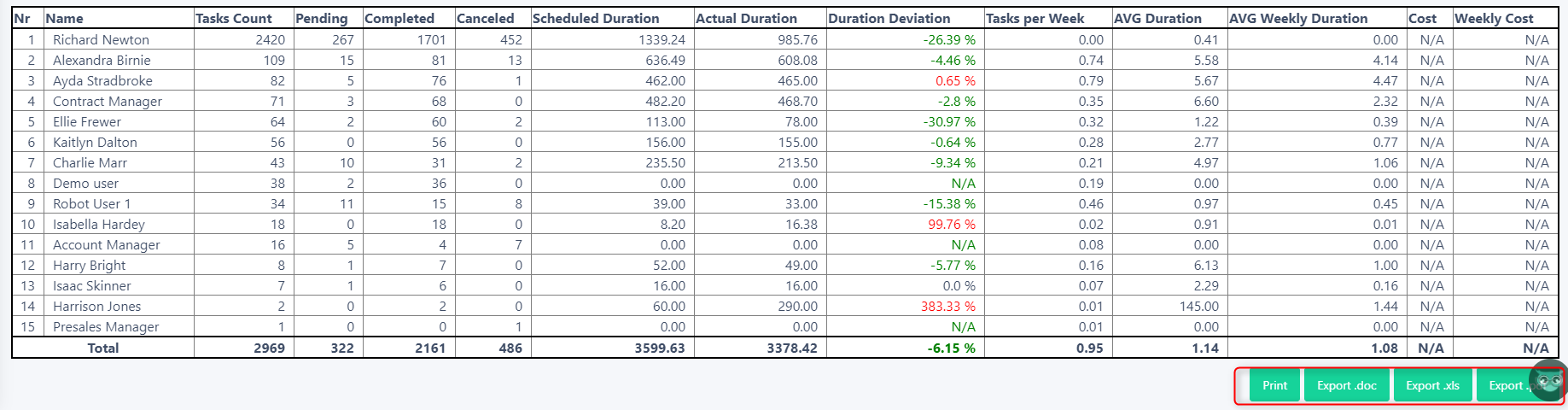Click the Tasks Count column header
1568x410 pixels.
[234, 18]
